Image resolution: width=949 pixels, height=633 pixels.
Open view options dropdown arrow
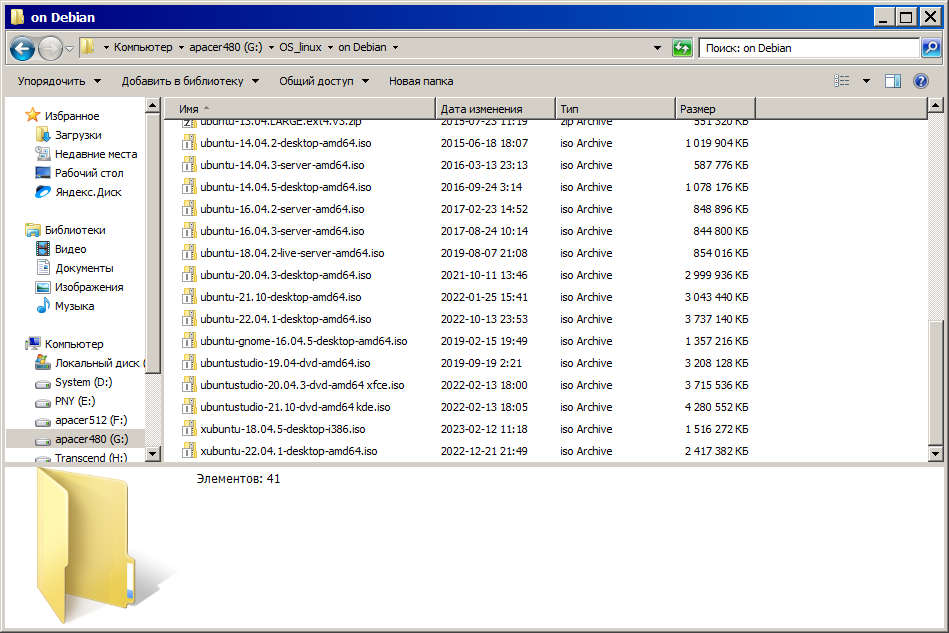pyautogui.click(x=866, y=80)
